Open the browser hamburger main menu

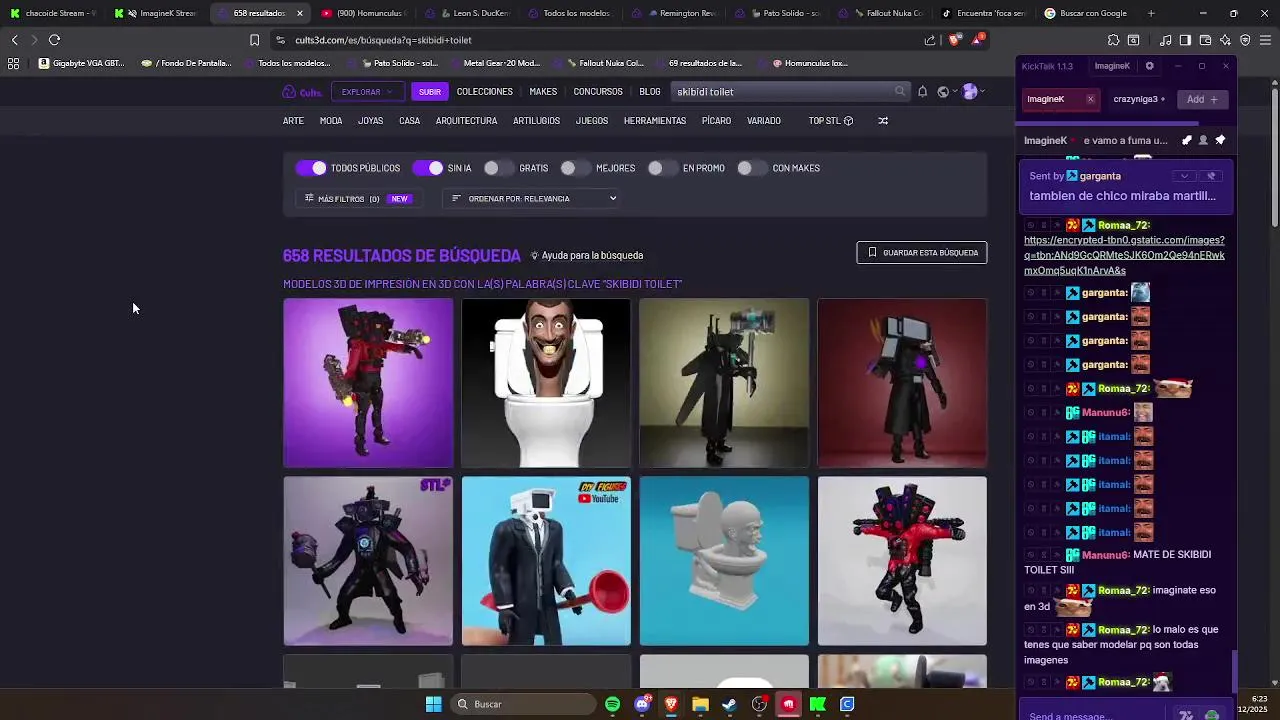click(1265, 40)
